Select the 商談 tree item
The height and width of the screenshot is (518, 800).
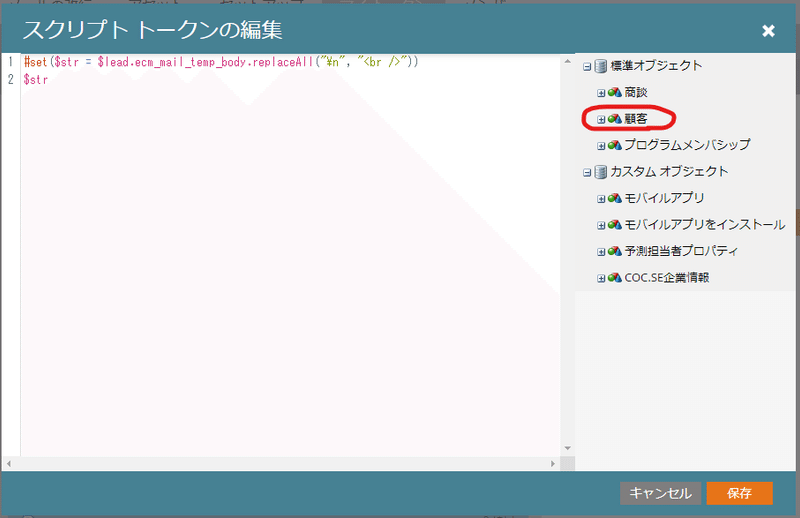click(636, 92)
